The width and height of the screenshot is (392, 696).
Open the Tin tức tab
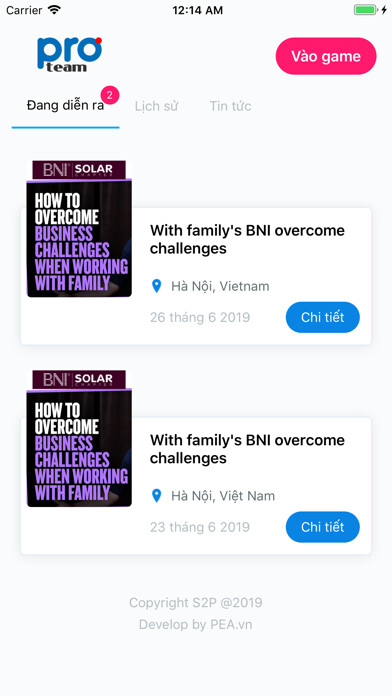[230, 106]
